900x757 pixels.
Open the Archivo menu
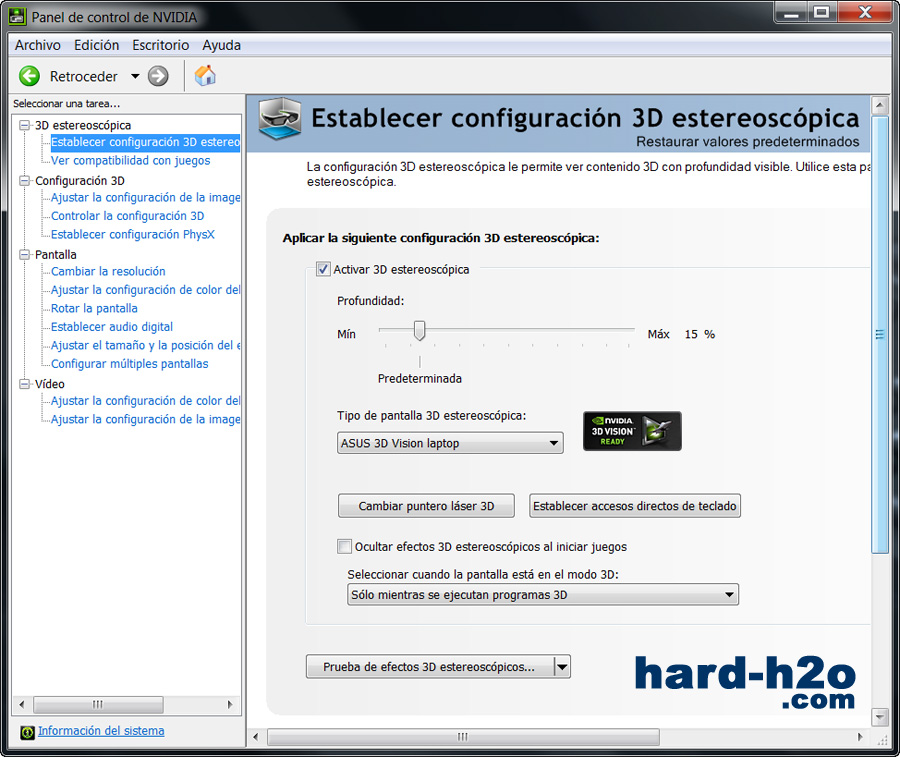point(37,45)
